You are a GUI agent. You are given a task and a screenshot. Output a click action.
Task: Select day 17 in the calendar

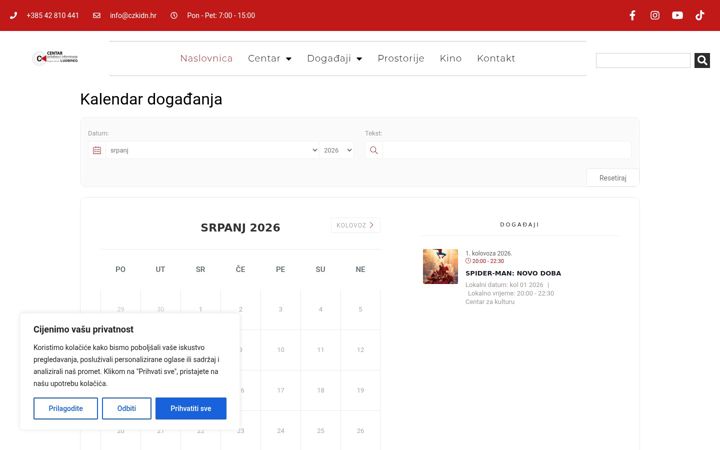(281, 390)
